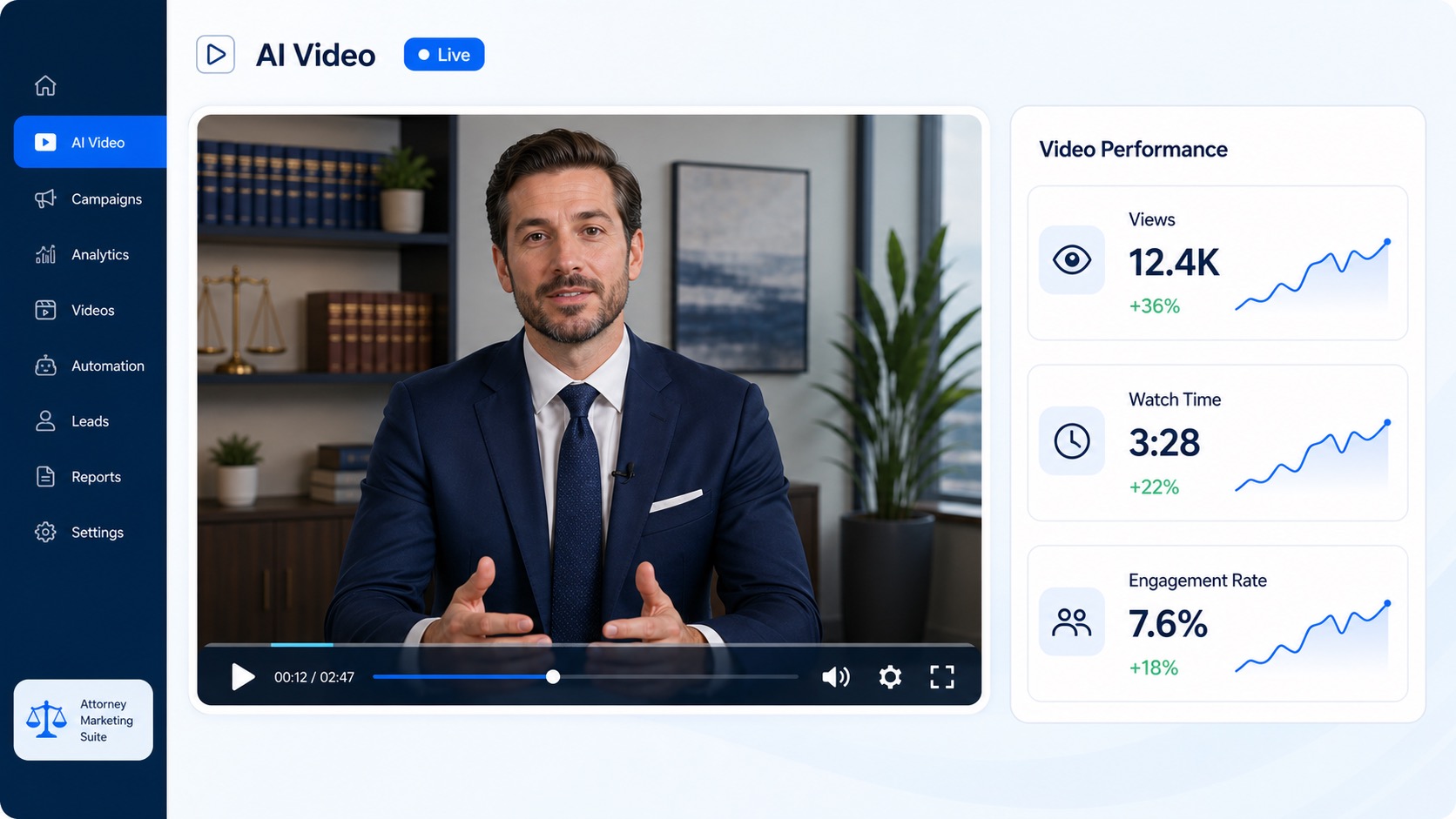Select Analytics menu item
1456x819 pixels.
[x=100, y=254]
